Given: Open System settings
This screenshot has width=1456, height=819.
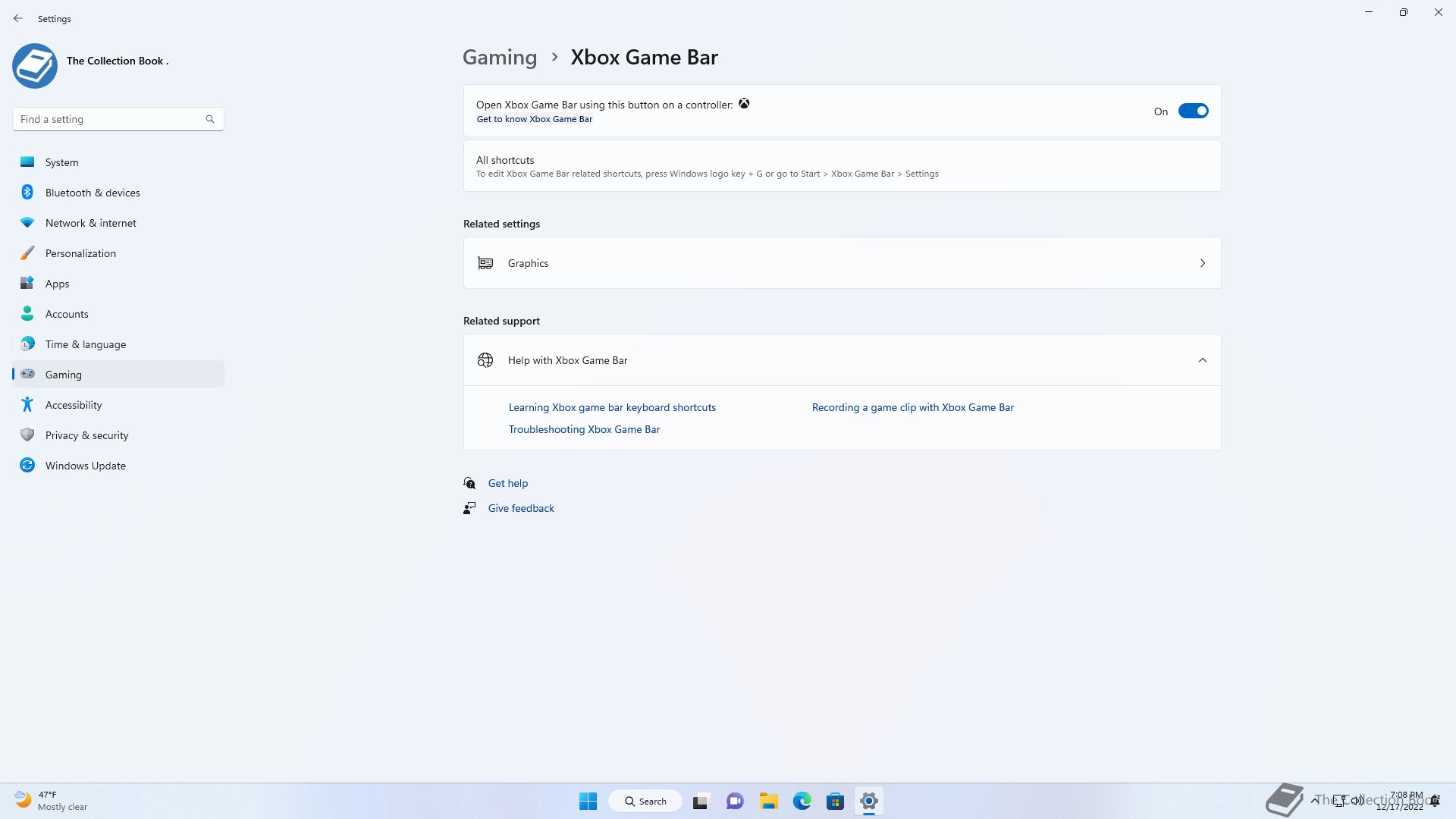Looking at the screenshot, I should tap(118, 162).
